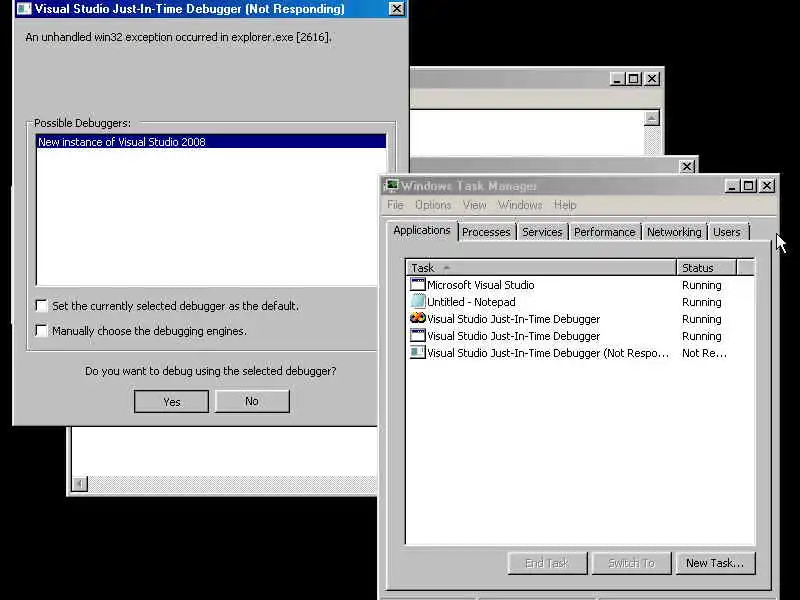Click the icon of the Not Responding debugger task
The width and height of the screenshot is (800, 600).
click(417, 353)
